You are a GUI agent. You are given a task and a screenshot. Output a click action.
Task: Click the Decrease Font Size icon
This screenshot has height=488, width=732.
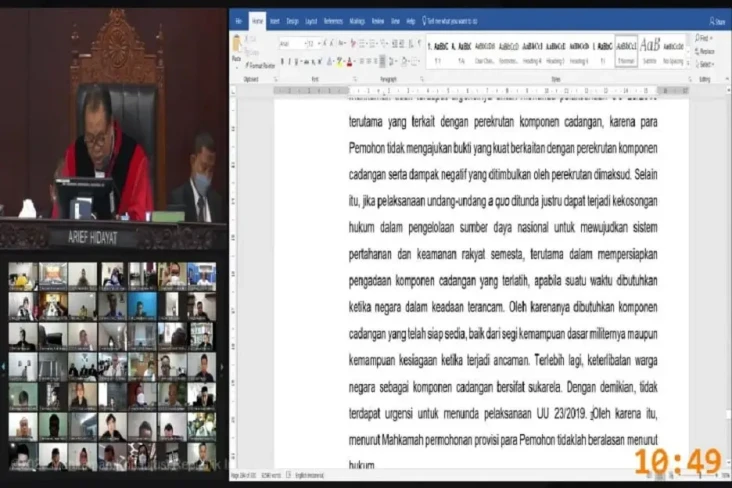click(x=332, y=43)
